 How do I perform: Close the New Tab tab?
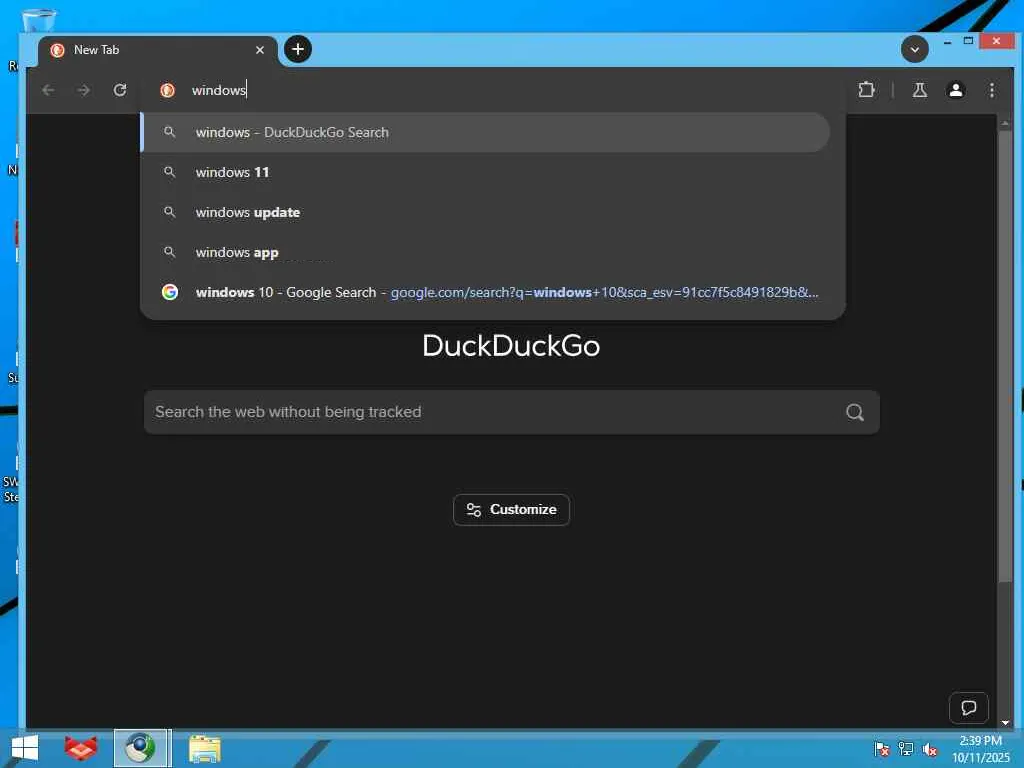[x=260, y=50]
